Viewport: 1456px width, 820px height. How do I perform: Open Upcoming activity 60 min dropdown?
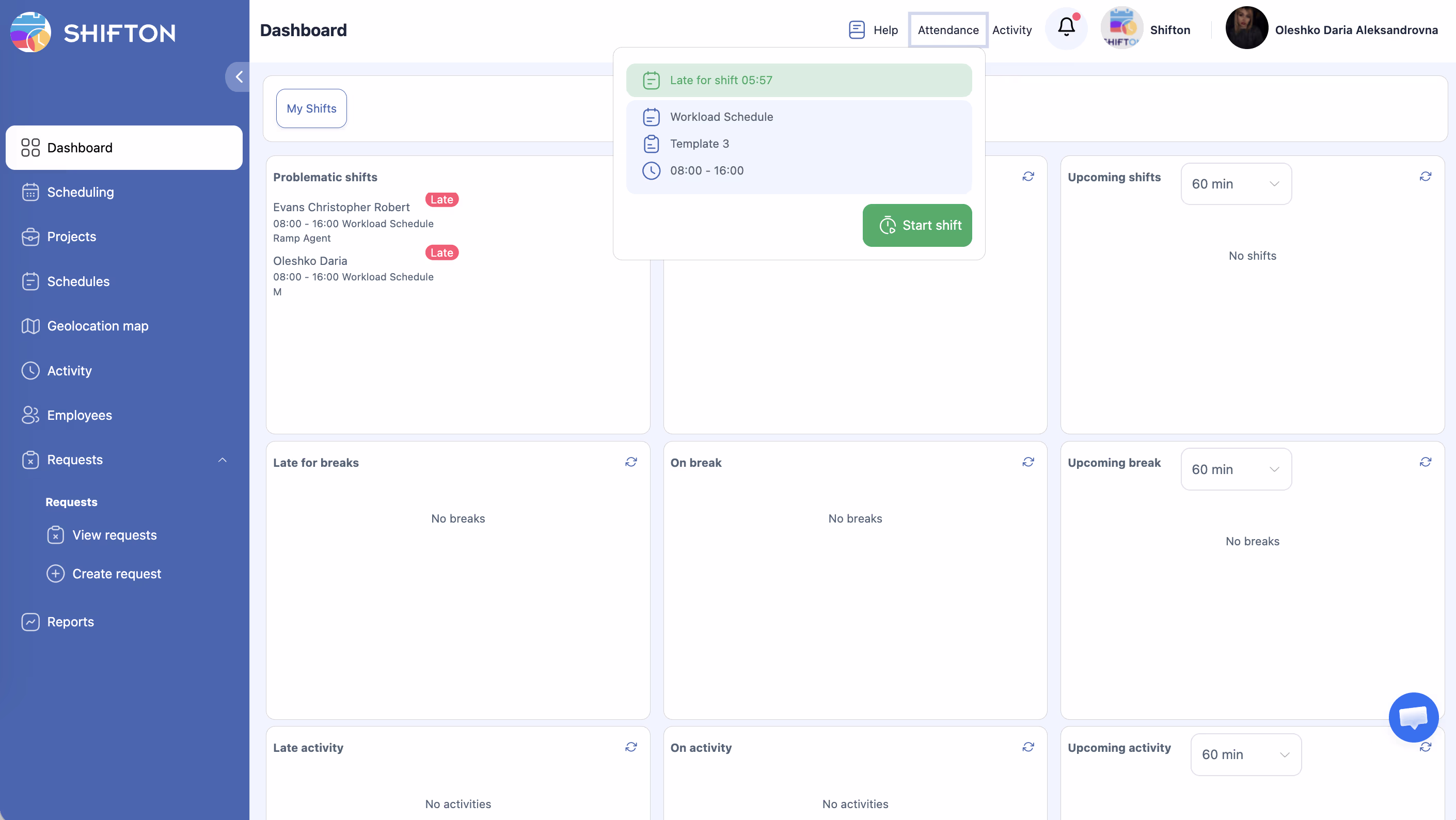[x=1245, y=754]
